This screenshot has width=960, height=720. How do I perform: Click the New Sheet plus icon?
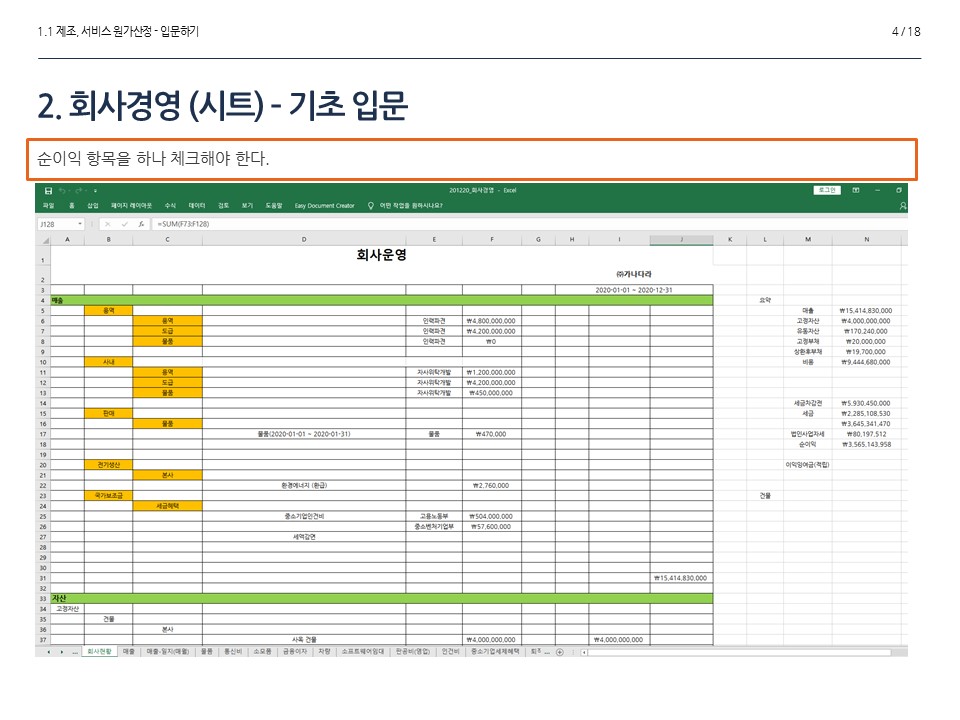point(560,652)
